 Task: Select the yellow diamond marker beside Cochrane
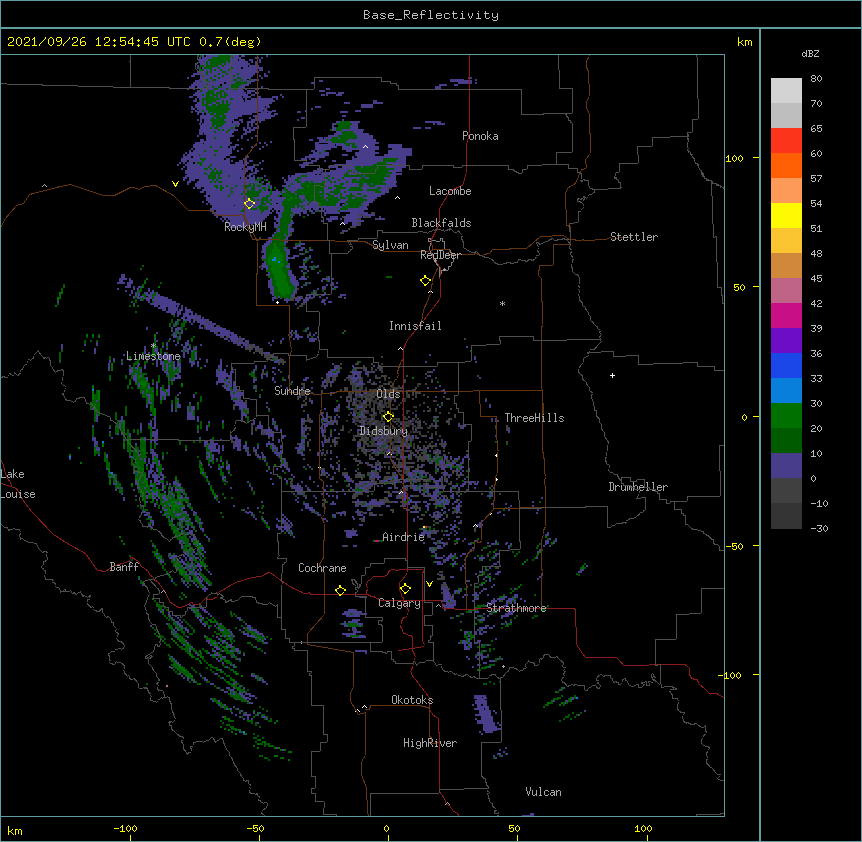pyautogui.click(x=340, y=590)
